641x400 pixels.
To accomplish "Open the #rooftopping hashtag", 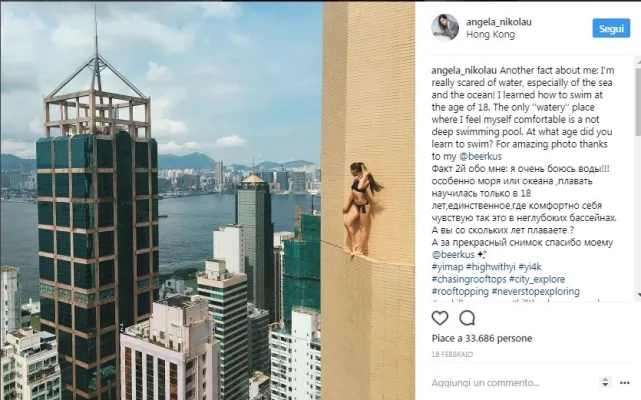I will 460,292.
